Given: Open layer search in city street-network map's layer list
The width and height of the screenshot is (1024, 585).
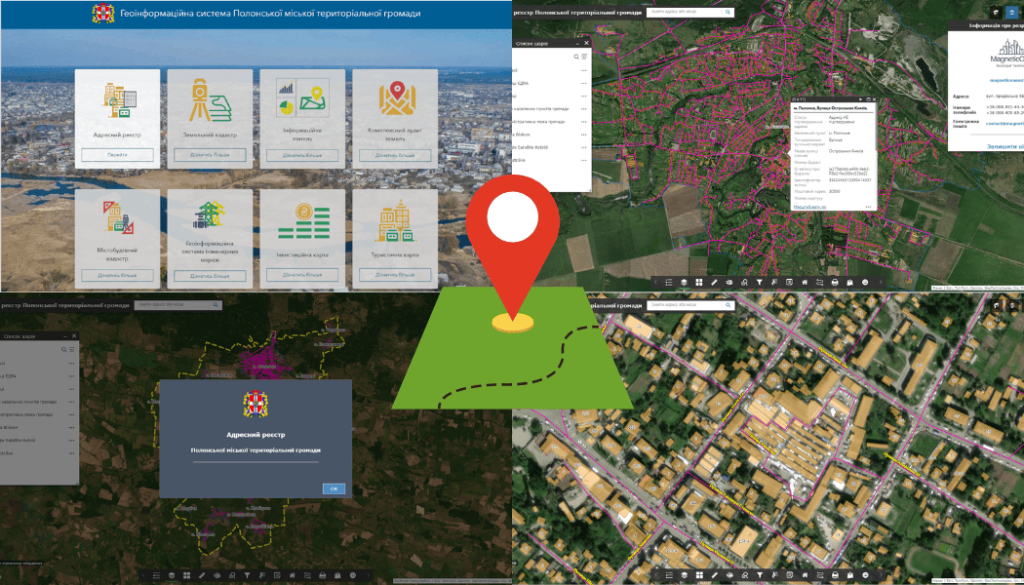Looking at the screenshot, I should 577,57.
